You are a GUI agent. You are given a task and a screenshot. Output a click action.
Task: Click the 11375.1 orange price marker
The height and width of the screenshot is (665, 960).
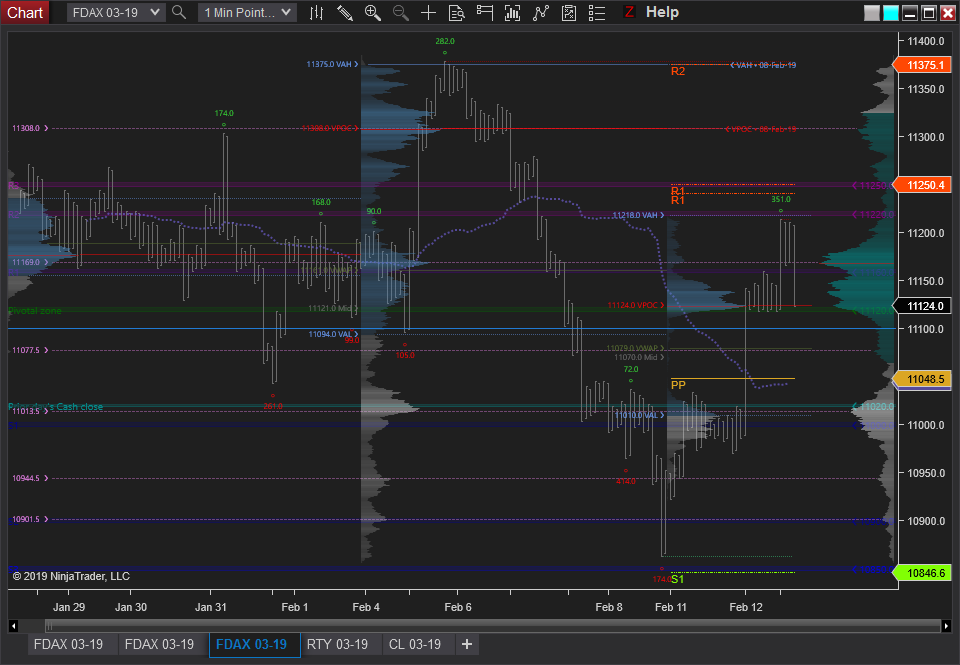(923, 65)
